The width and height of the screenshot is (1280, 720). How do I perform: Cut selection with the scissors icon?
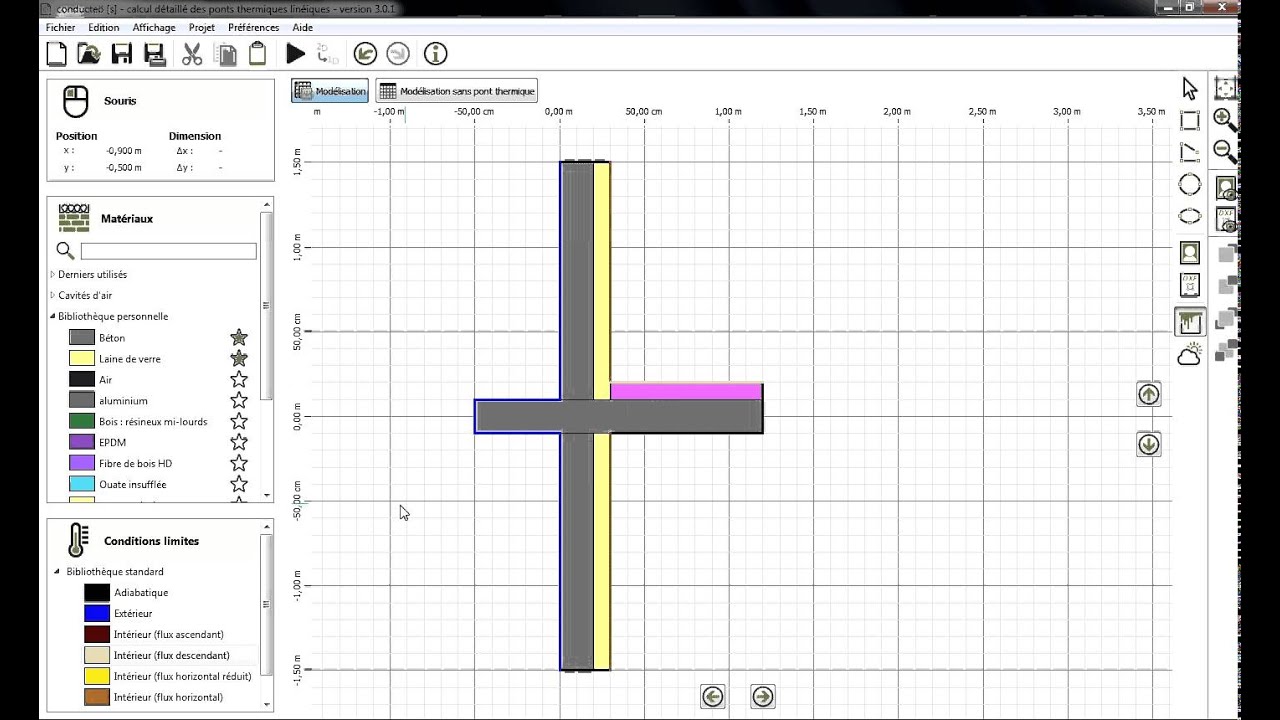click(x=192, y=54)
